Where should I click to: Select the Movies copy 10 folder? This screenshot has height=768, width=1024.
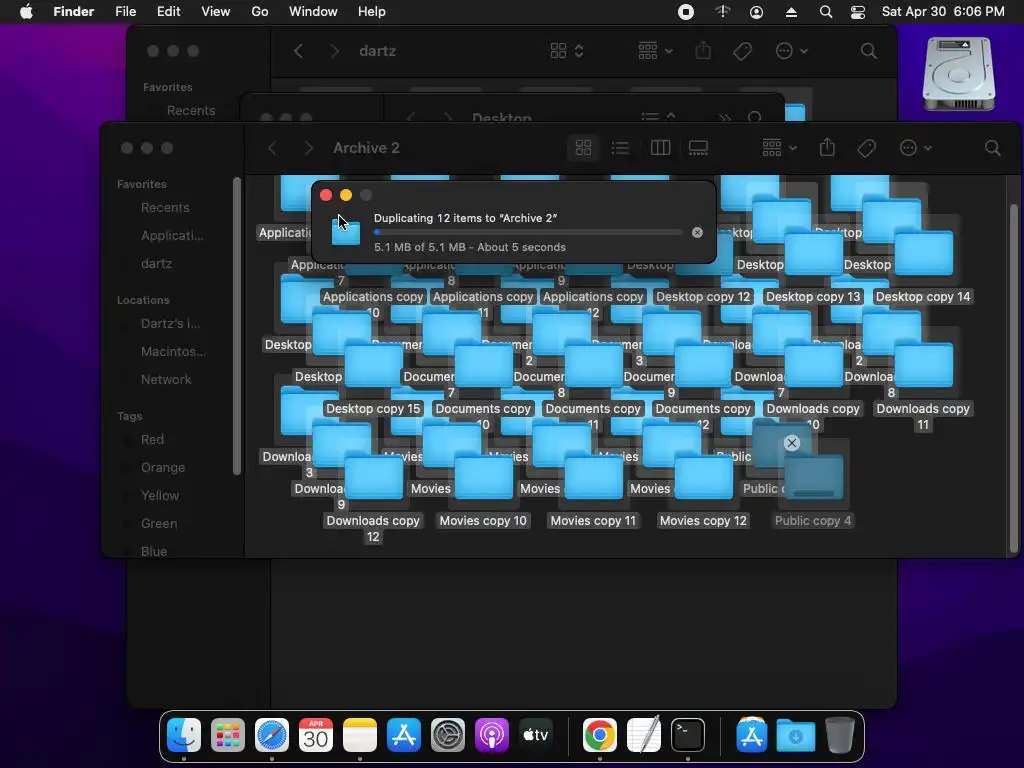(483, 477)
